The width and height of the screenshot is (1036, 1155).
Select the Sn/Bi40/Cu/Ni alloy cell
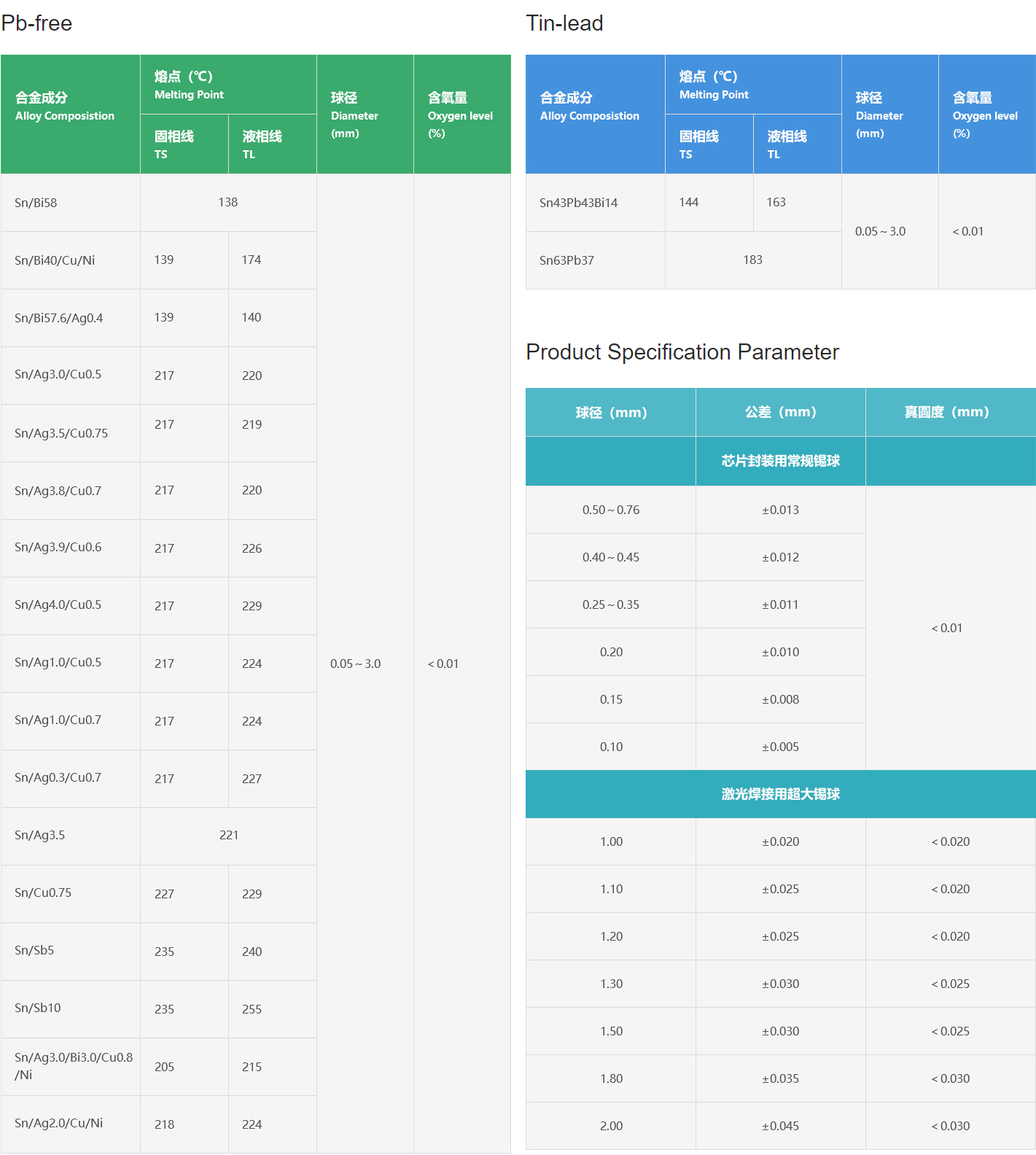point(55,260)
